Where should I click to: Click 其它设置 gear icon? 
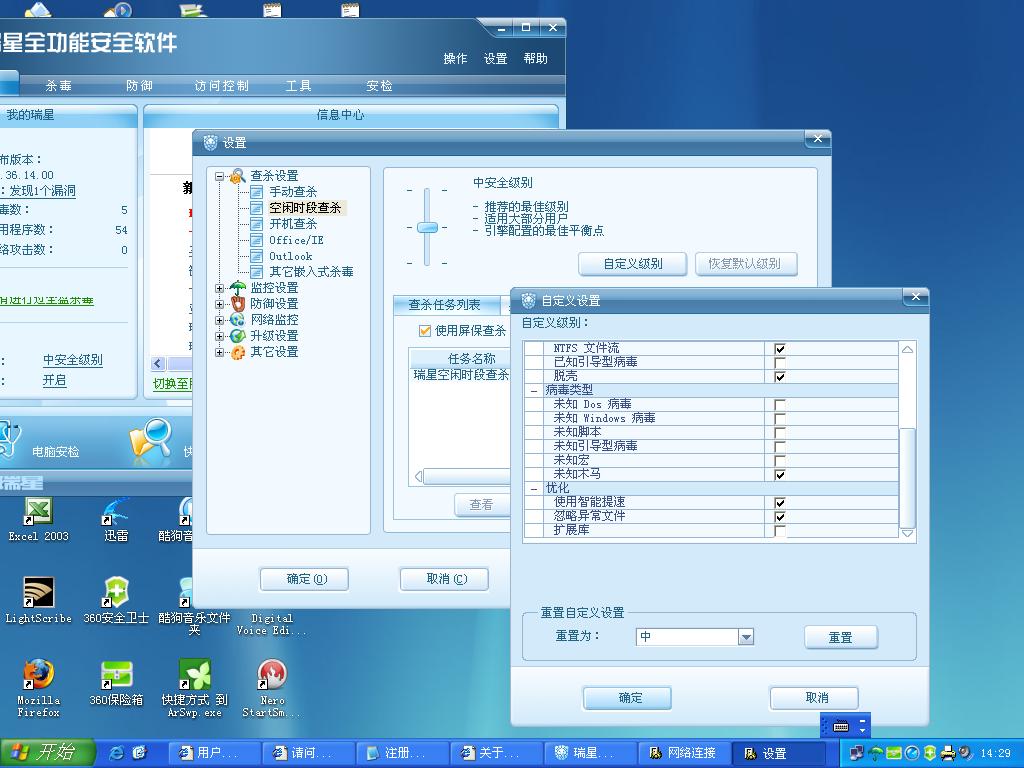point(238,352)
